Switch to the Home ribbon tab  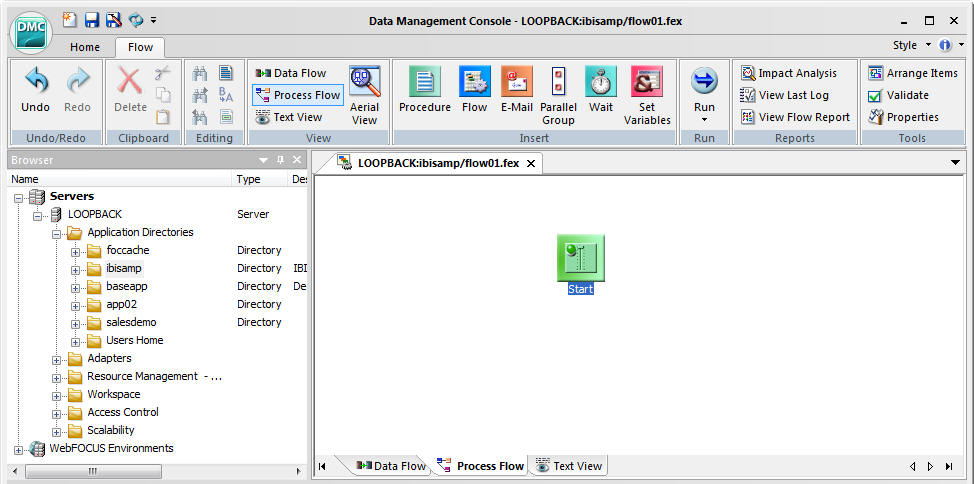[84, 47]
